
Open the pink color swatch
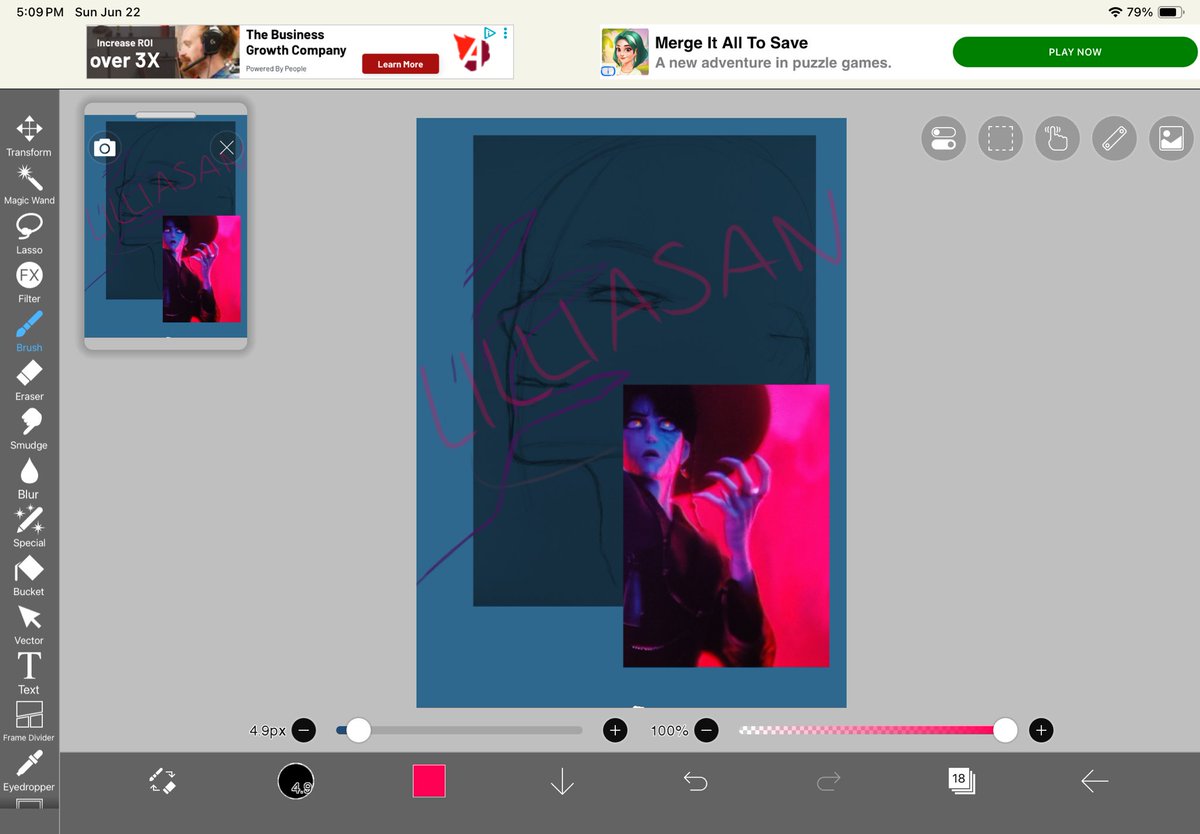(x=429, y=781)
